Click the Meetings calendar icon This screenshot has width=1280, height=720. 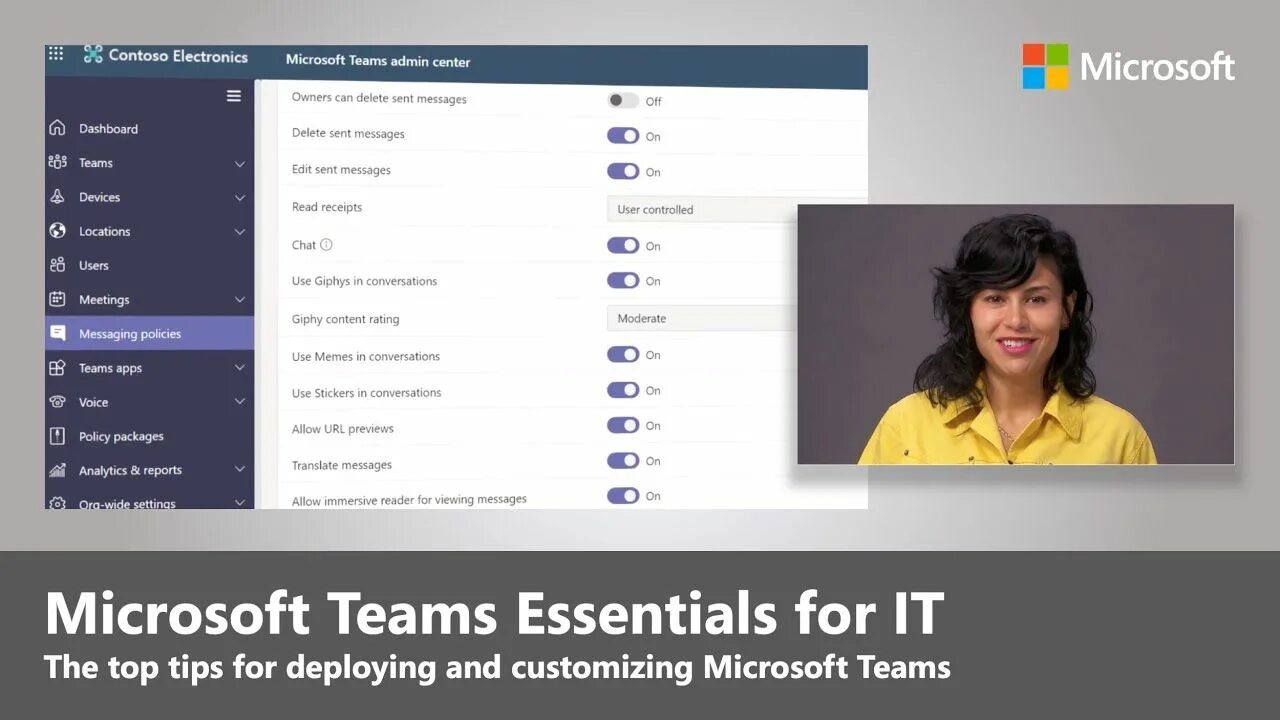tap(57, 299)
